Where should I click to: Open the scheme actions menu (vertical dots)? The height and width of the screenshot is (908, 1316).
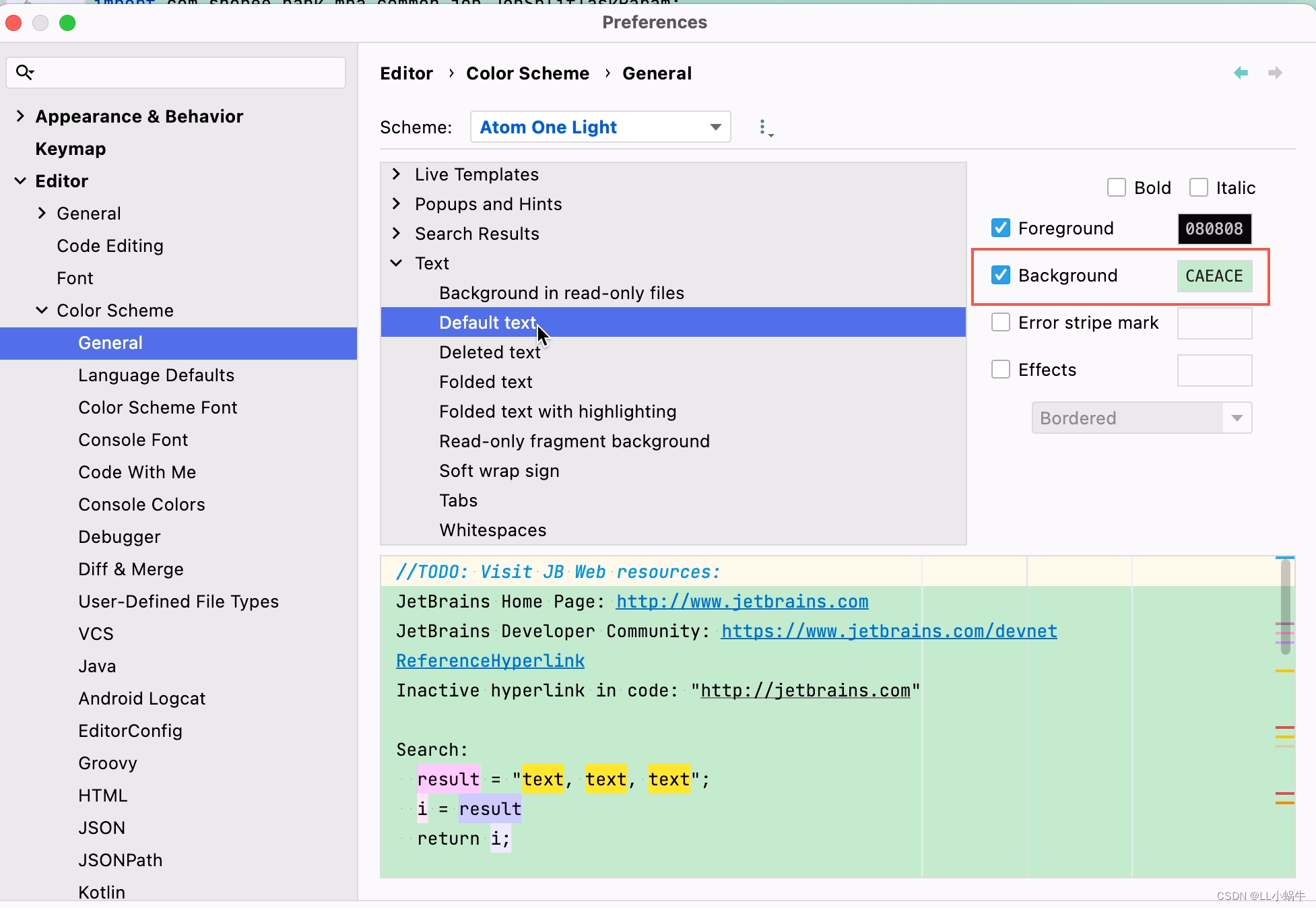click(x=763, y=127)
